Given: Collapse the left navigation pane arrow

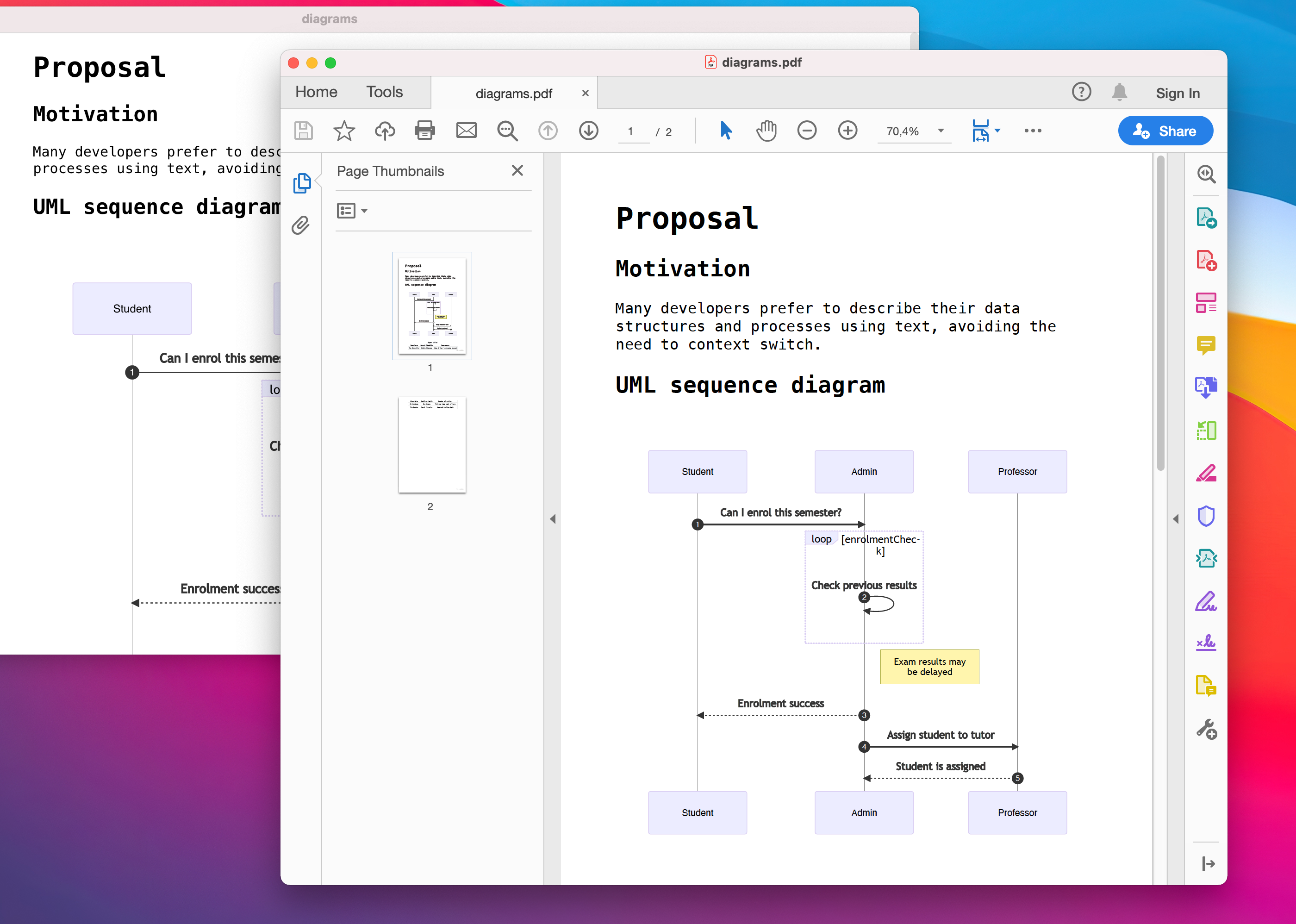Looking at the screenshot, I should tap(553, 519).
